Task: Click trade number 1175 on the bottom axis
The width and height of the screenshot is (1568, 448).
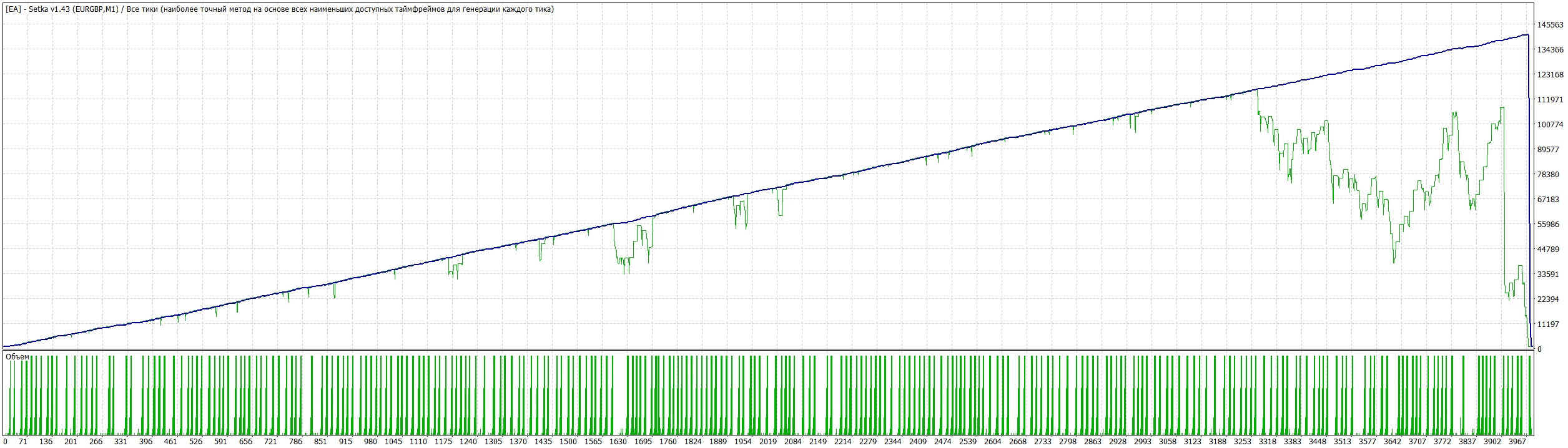Action: coord(443,442)
